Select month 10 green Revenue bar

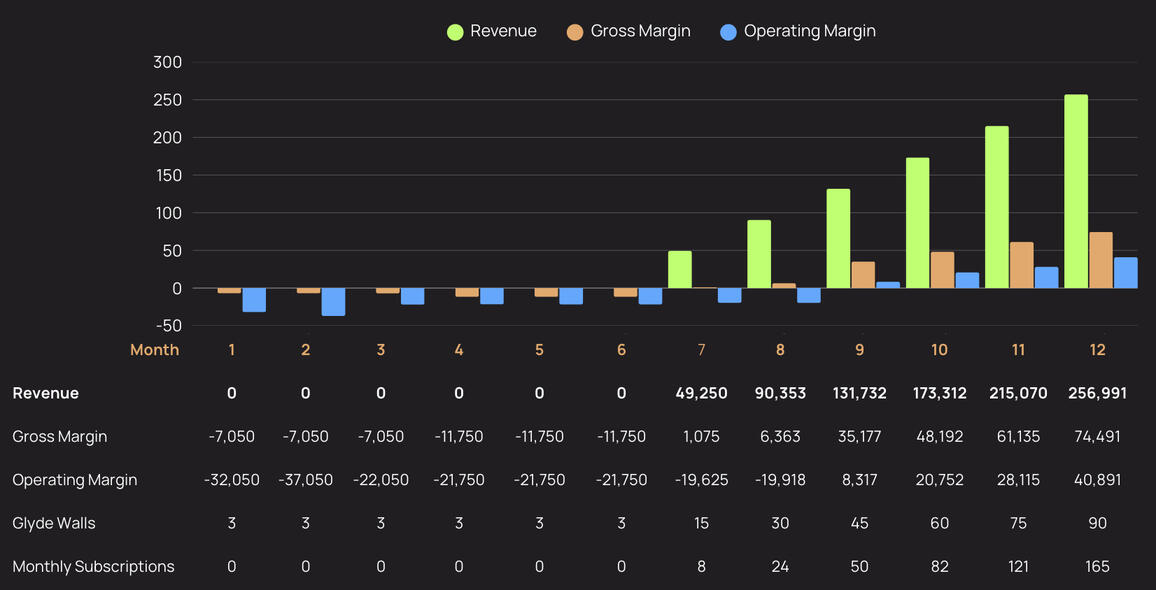tap(917, 223)
